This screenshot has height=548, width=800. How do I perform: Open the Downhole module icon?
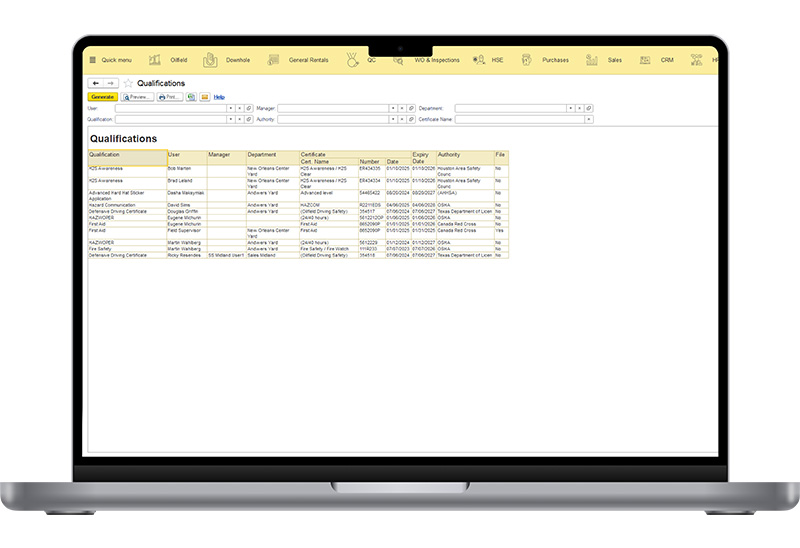[x=210, y=60]
